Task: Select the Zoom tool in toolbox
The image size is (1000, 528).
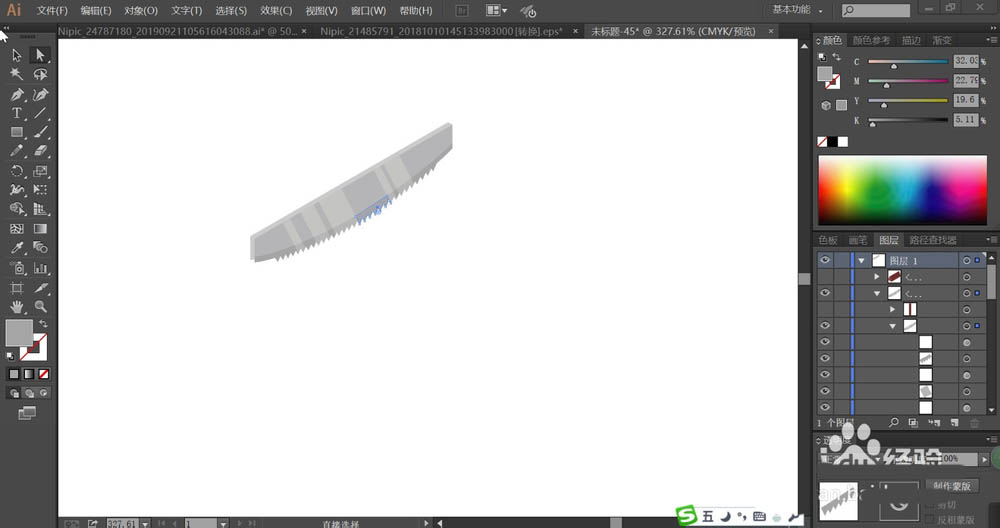Action: pos(40,307)
